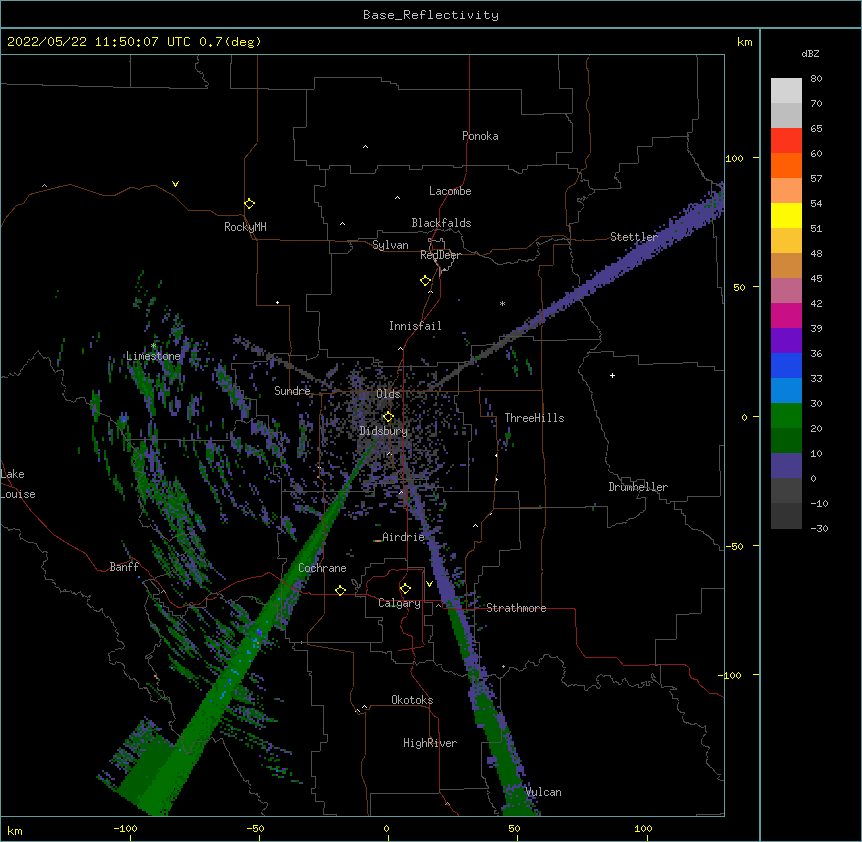Click the Sylvan label on the map
Screen dimensions: 862x842
click(x=390, y=245)
